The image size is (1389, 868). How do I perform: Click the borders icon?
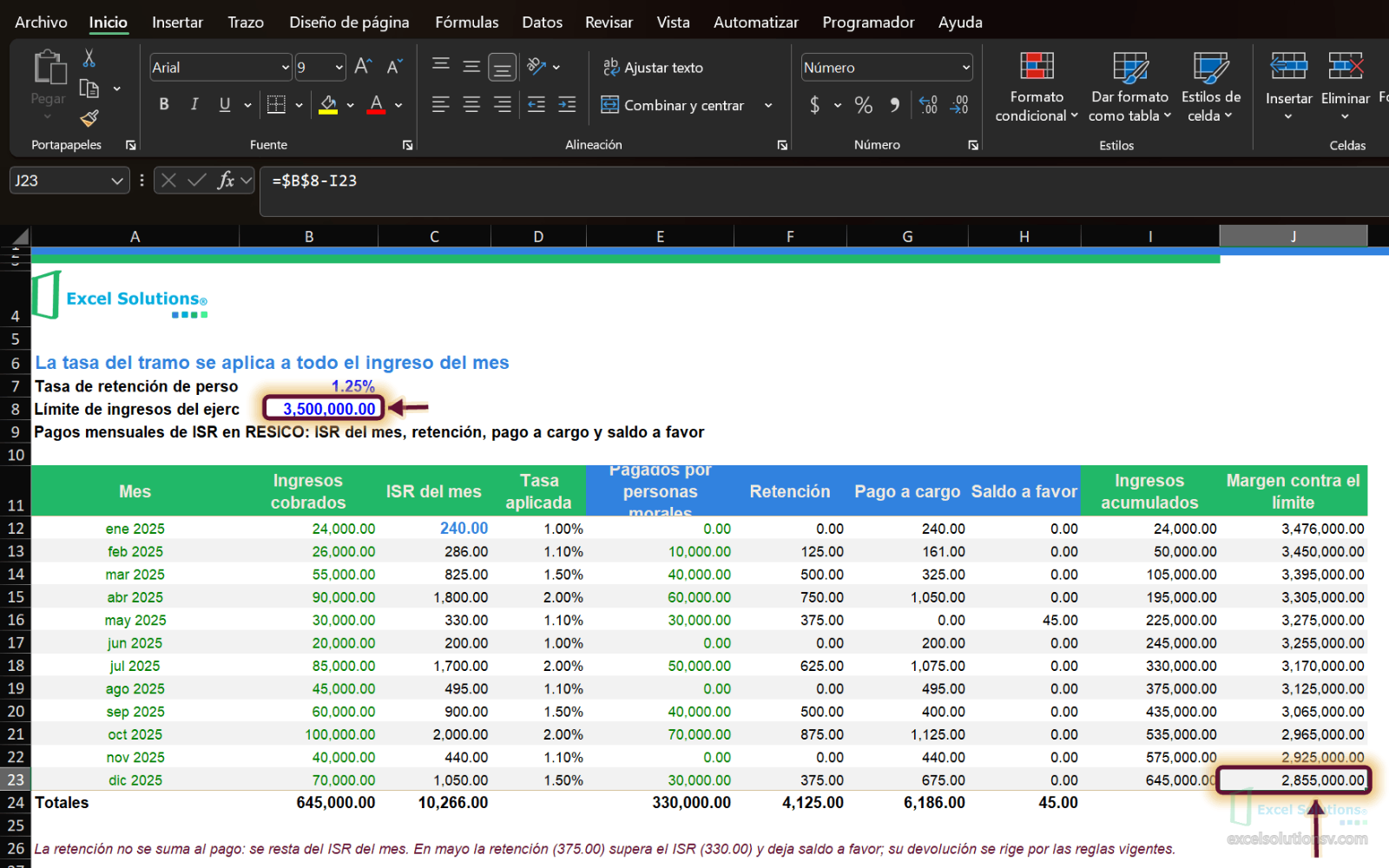276,105
